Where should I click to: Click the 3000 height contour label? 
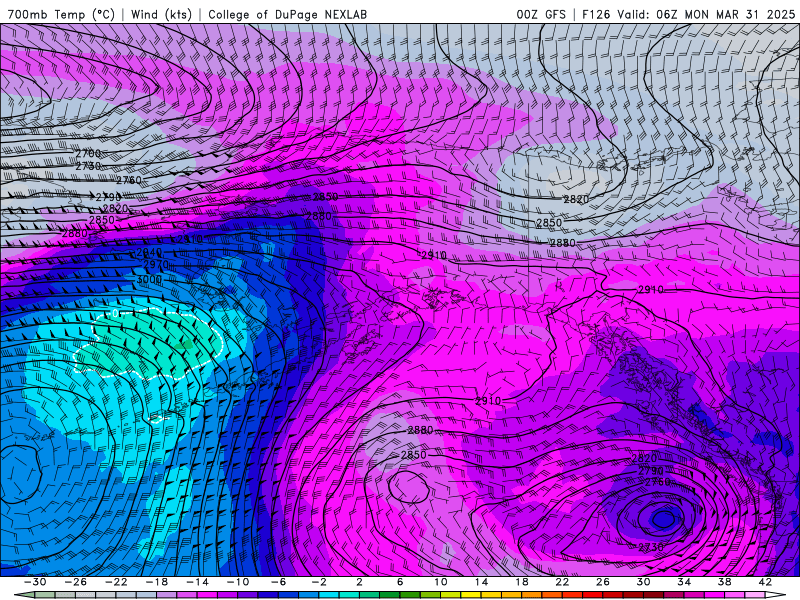149,280
